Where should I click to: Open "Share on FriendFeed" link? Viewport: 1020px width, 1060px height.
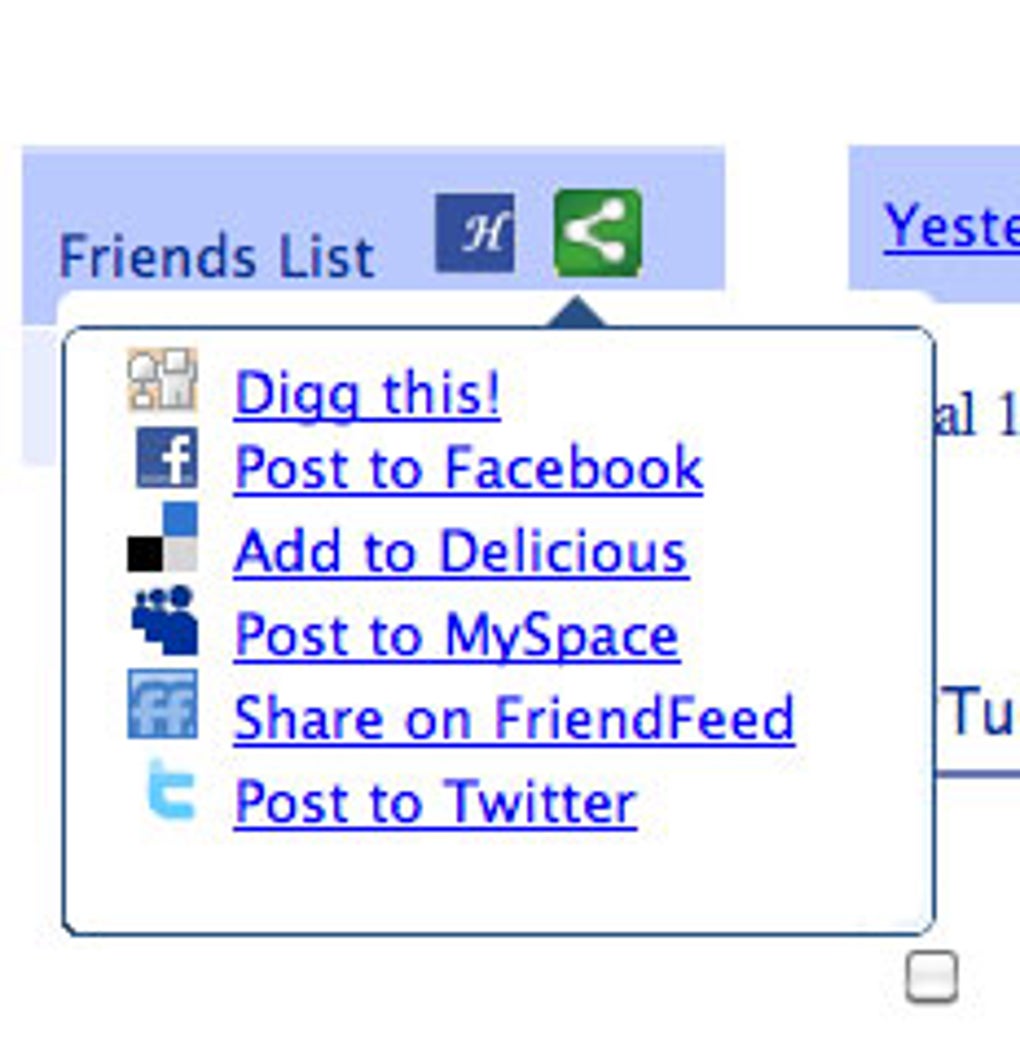click(514, 718)
